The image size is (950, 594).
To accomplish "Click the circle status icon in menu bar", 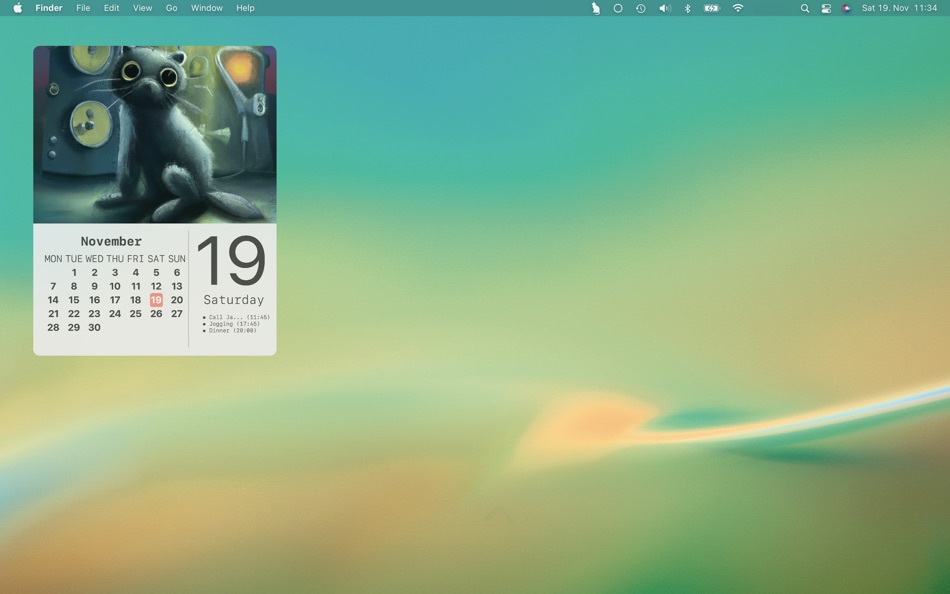I will 618,8.
